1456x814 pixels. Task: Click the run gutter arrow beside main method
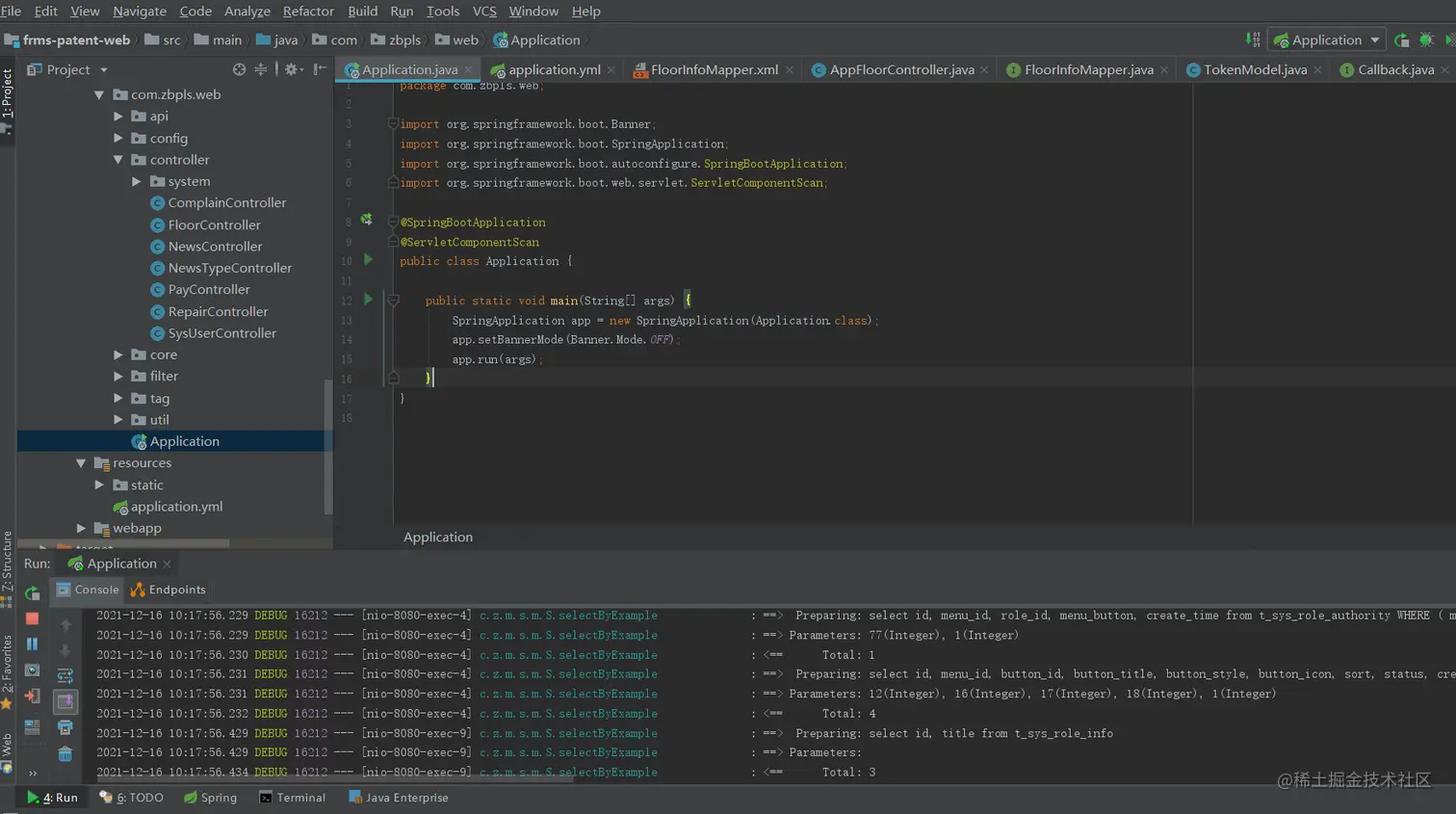(x=368, y=300)
